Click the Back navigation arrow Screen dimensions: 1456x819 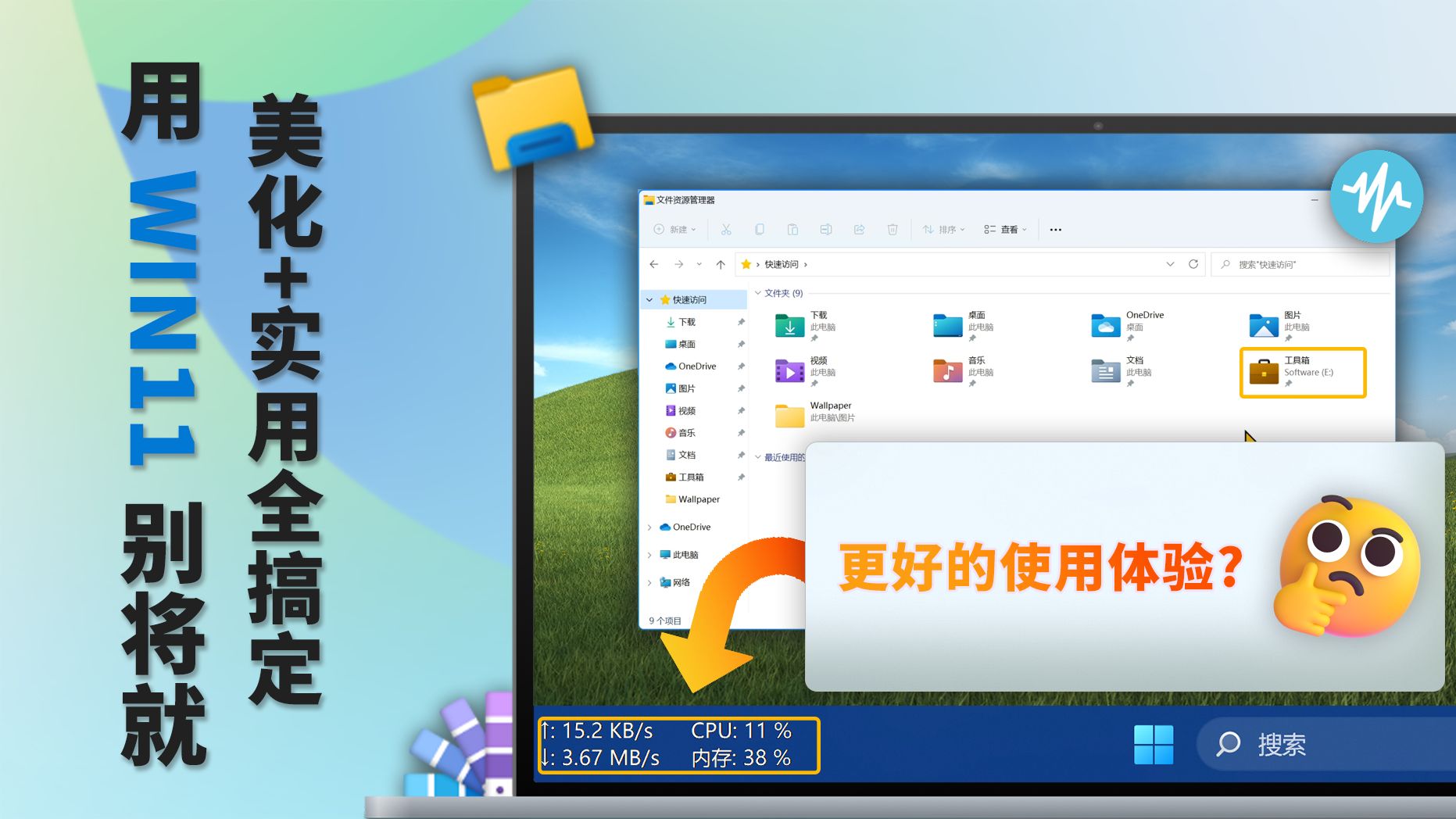(x=654, y=264)
